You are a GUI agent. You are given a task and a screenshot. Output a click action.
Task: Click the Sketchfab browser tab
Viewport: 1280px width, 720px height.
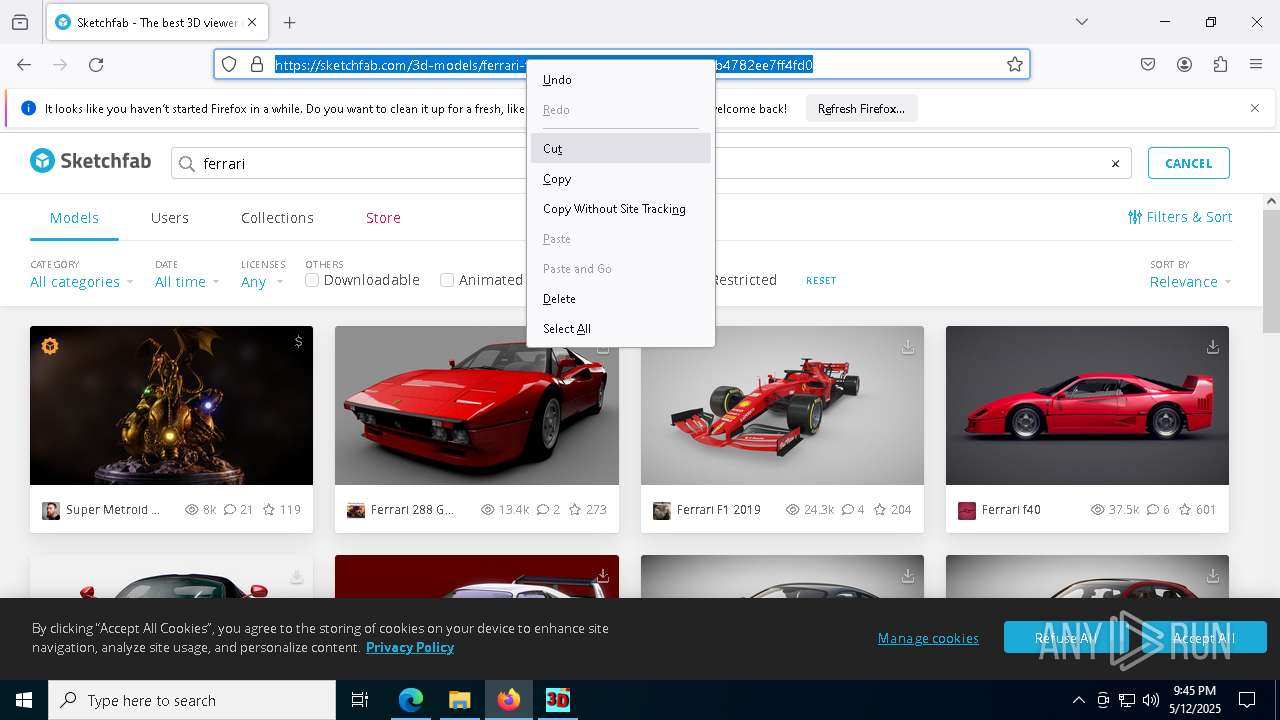click(158, 22)
